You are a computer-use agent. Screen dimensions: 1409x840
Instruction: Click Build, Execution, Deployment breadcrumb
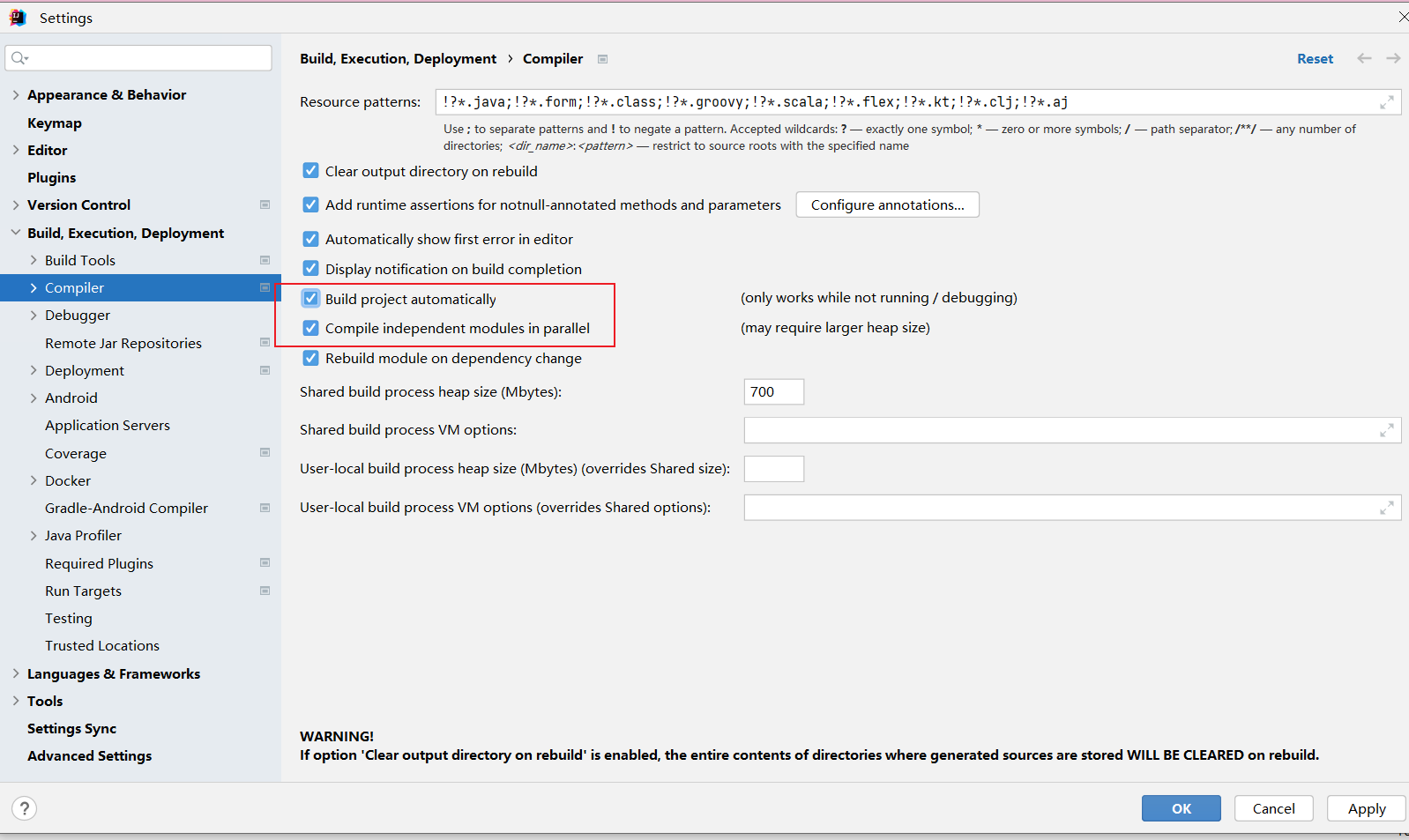coord(399,59)
